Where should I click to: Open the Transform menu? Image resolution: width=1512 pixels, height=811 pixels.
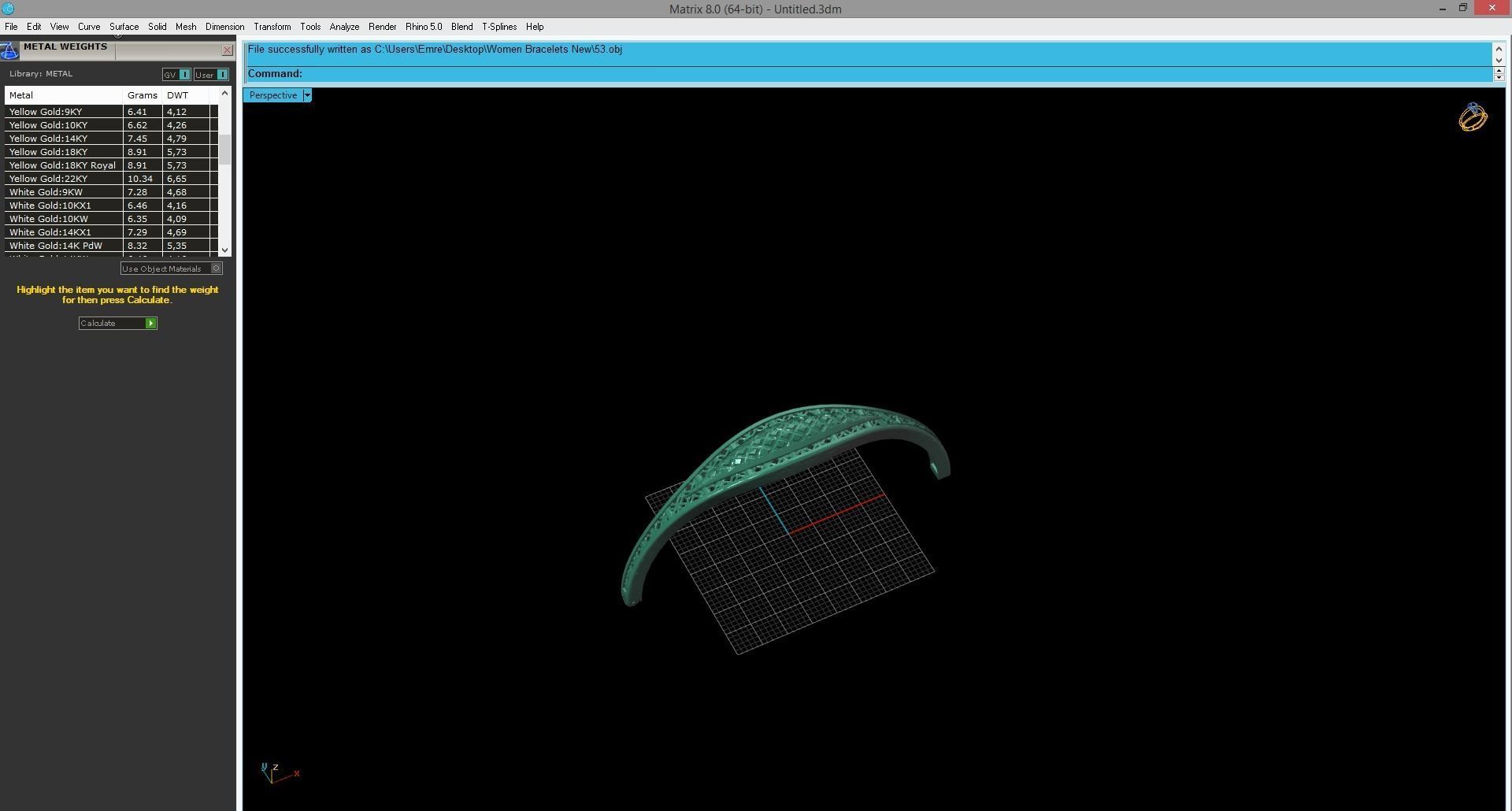click(272, 27)
